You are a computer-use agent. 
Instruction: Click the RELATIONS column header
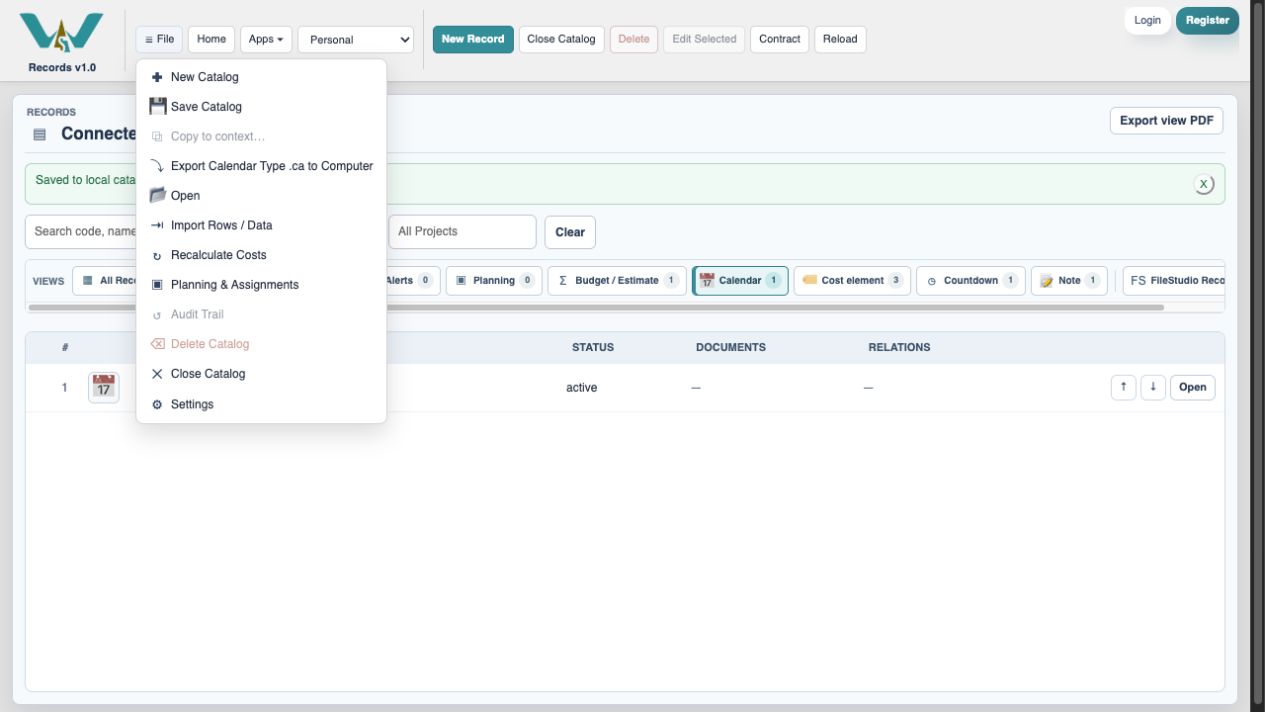[x=899, y=347]
